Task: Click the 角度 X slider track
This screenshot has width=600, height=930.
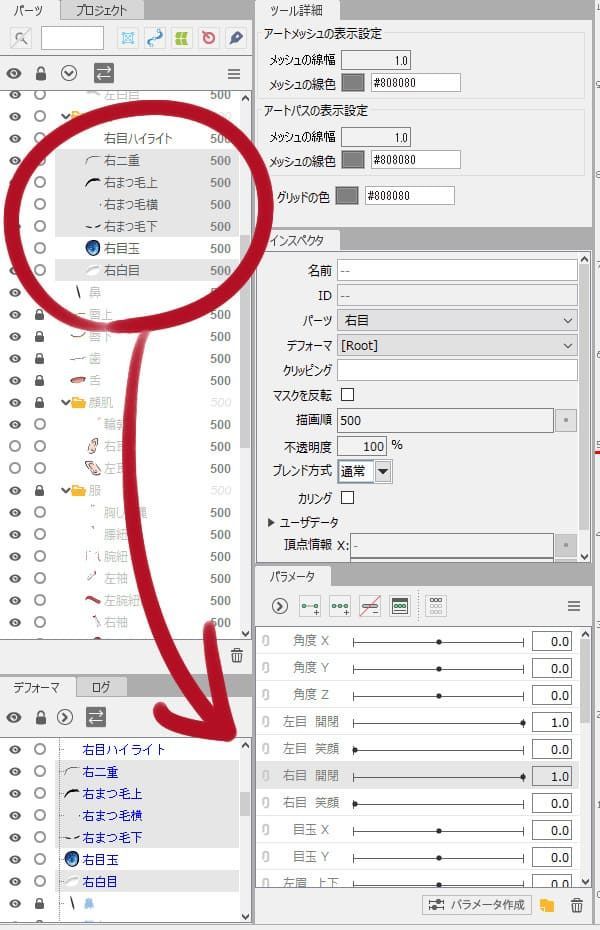Action: (439, 642)
